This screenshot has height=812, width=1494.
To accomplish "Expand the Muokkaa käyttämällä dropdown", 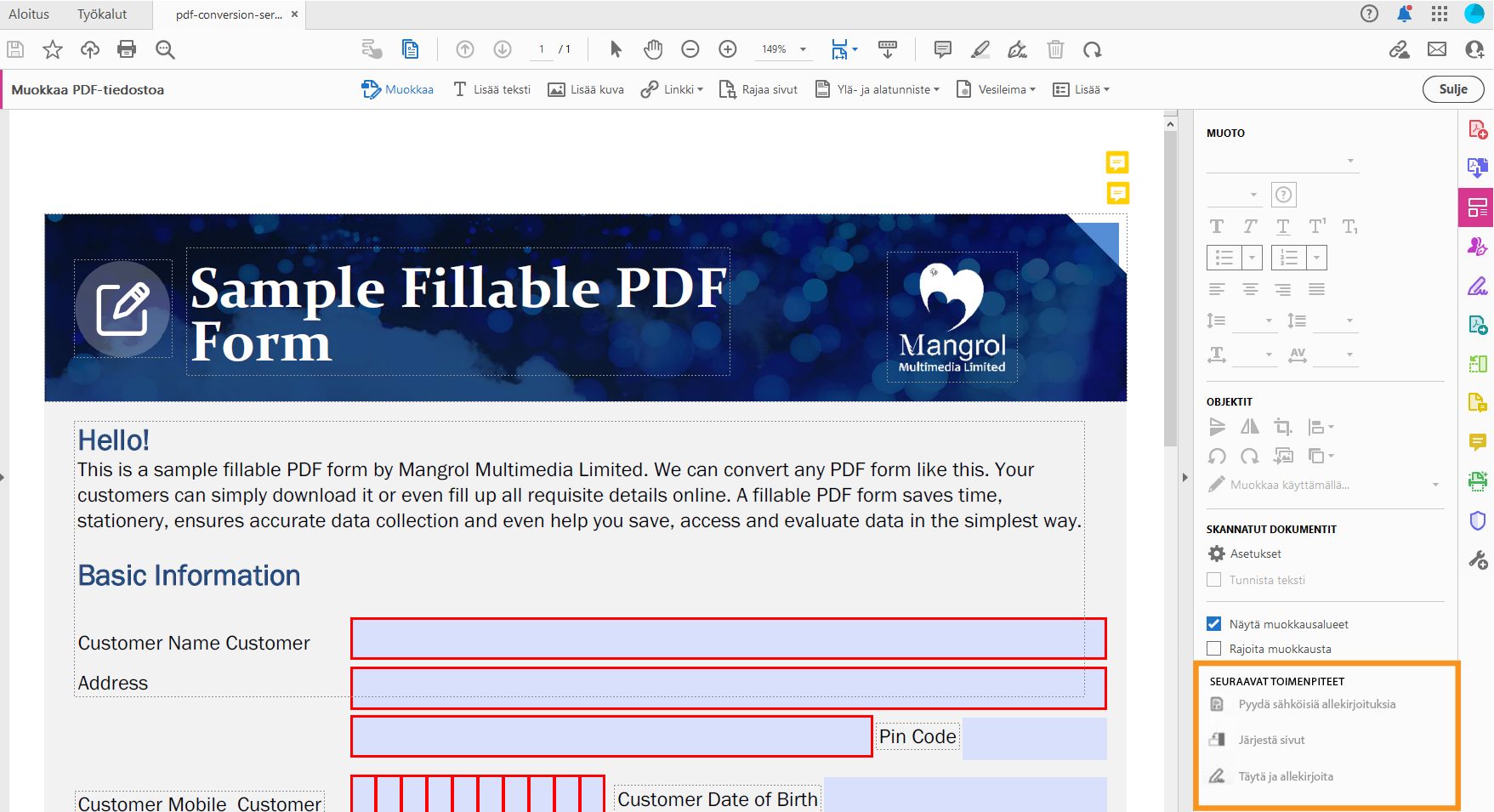I will (1435, 485).
